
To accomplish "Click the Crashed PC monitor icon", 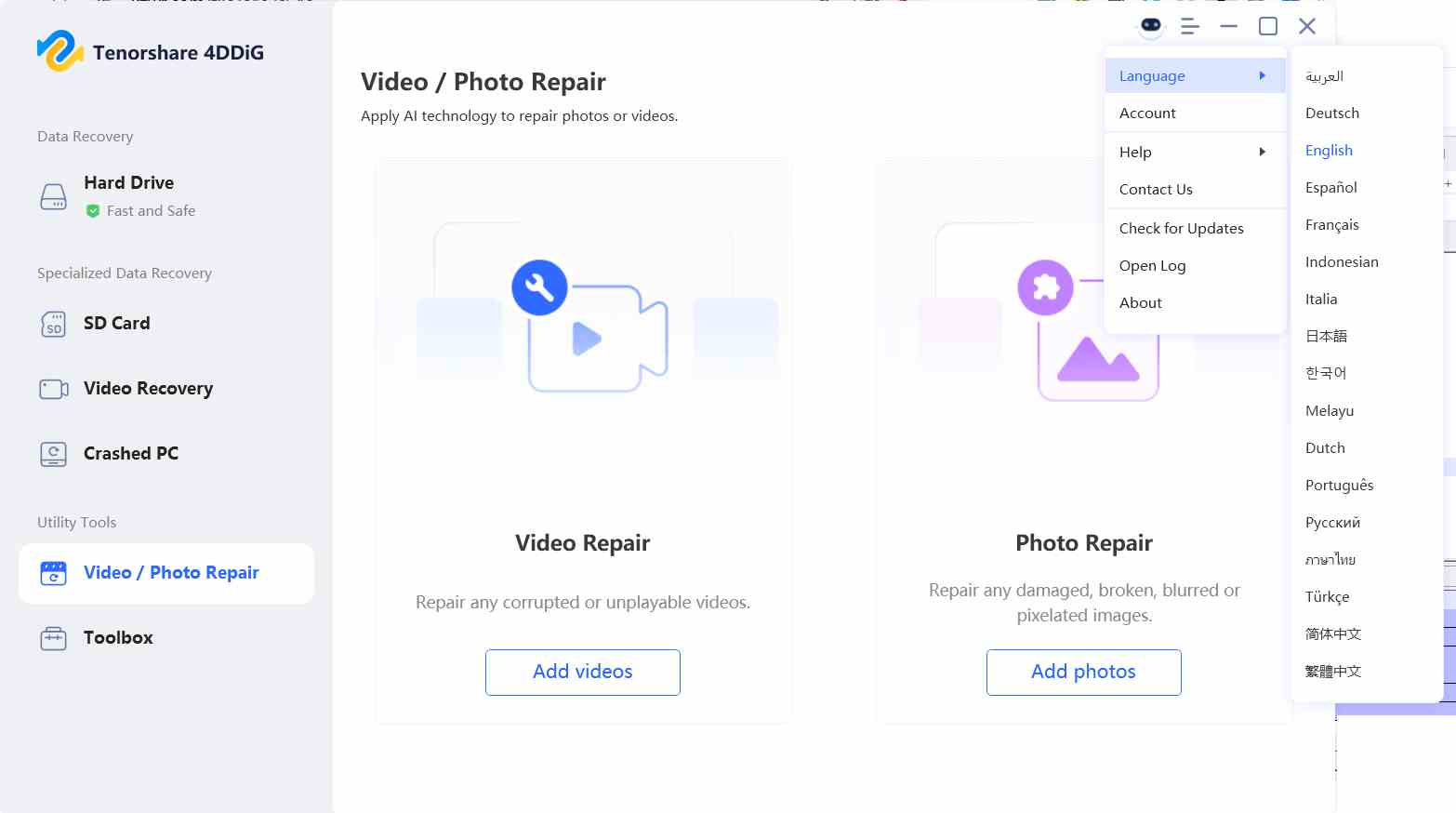I will (54, 454).
